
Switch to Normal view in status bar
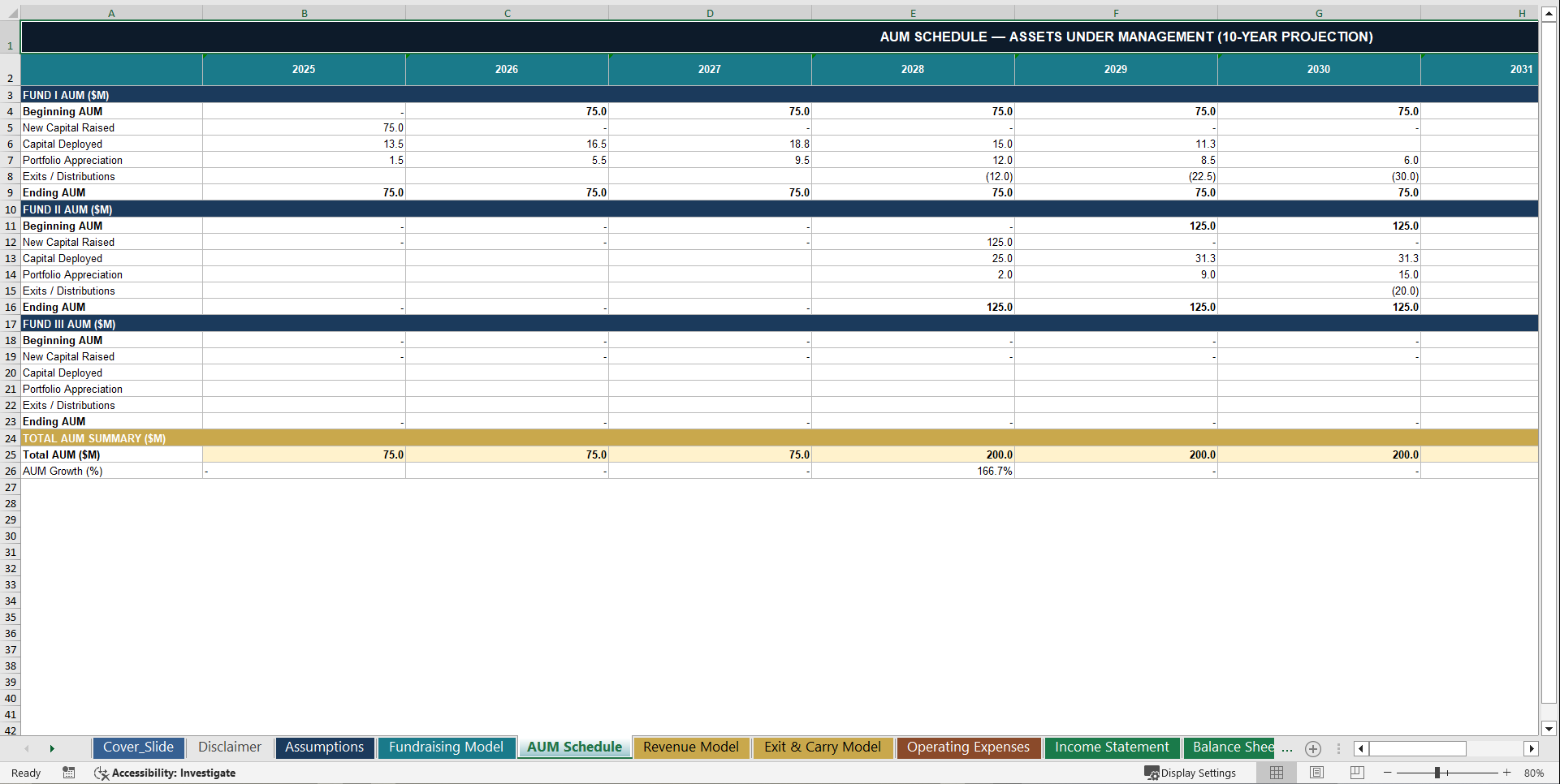[x=1276, y=773]
